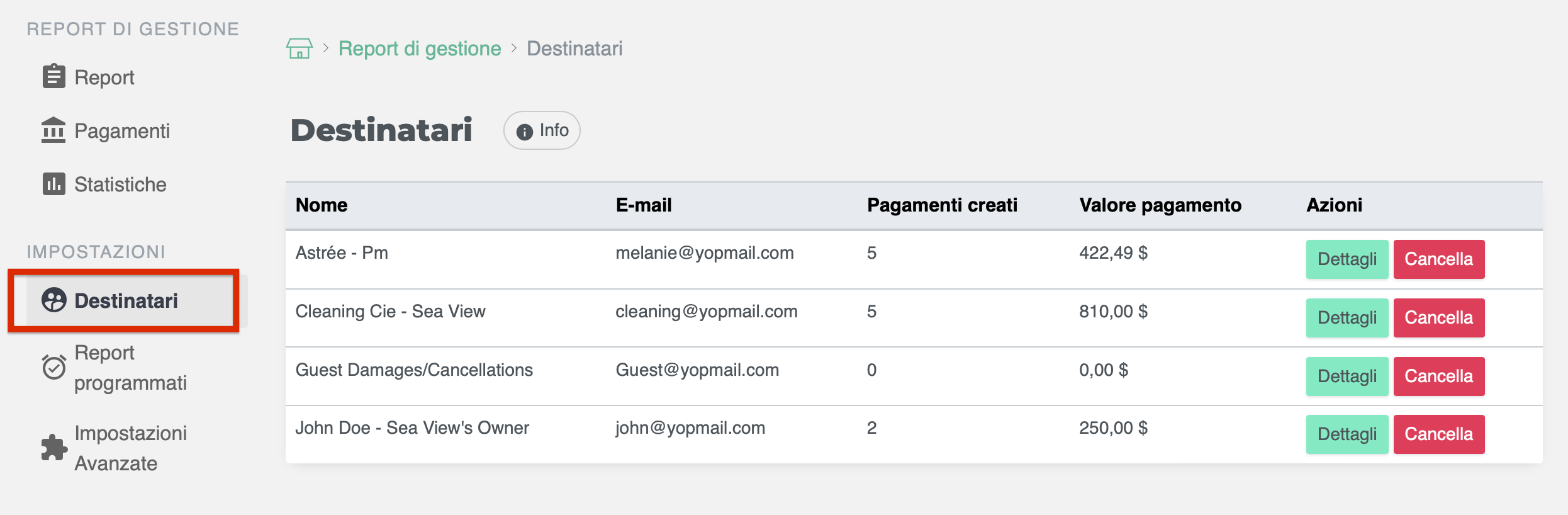The image size is (1568, 515).
Task: Click the name John Doe - Sea View's Owner
Action: 412,428
